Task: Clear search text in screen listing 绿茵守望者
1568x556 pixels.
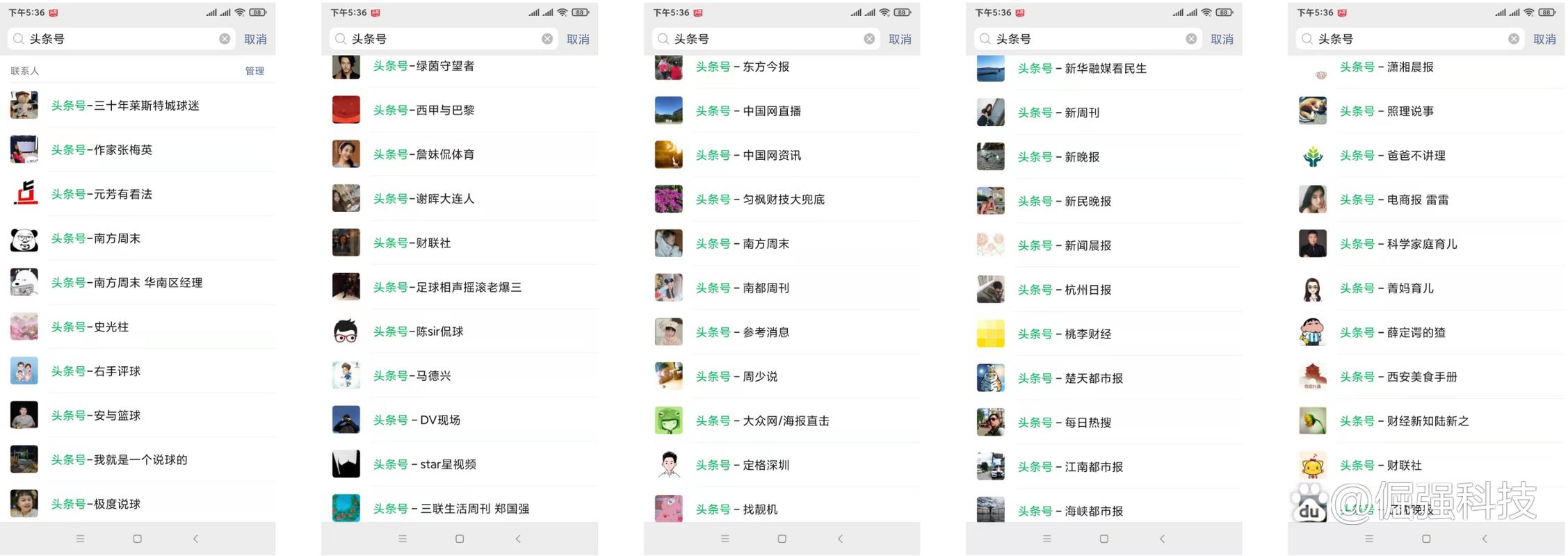Action: tap(547, 39)
